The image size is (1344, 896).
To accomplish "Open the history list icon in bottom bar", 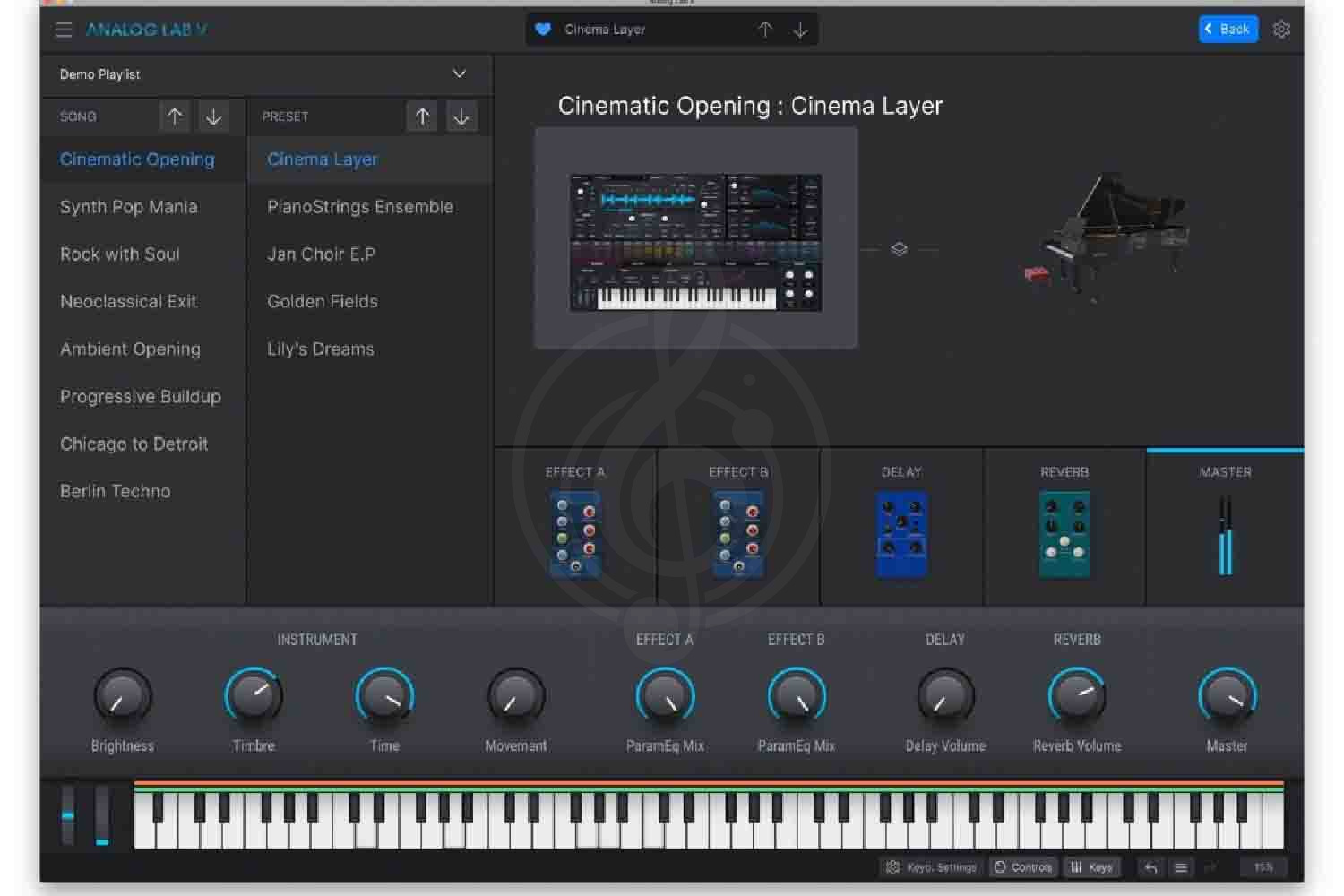I will click(x=1181, y=867).
